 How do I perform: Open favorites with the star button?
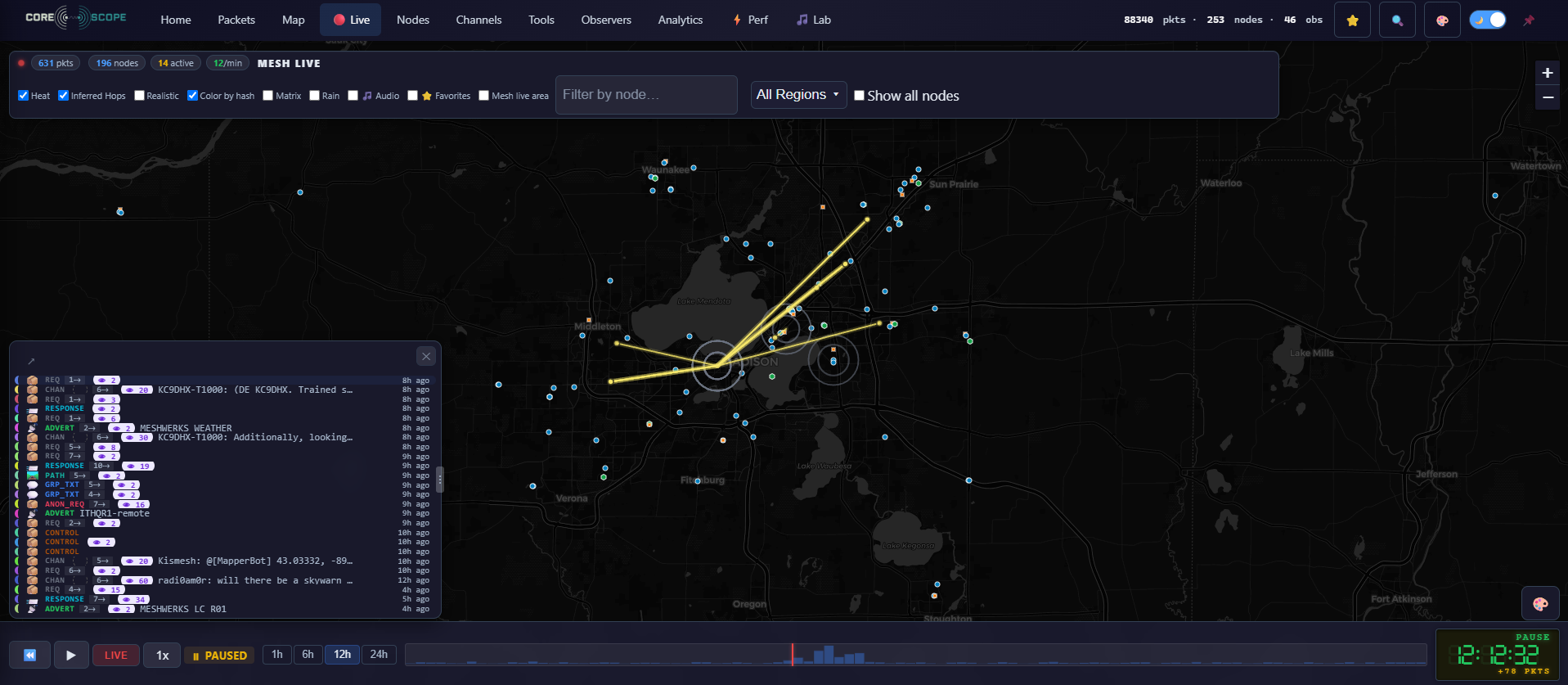pyautogui.click(x=1352, y=20)
